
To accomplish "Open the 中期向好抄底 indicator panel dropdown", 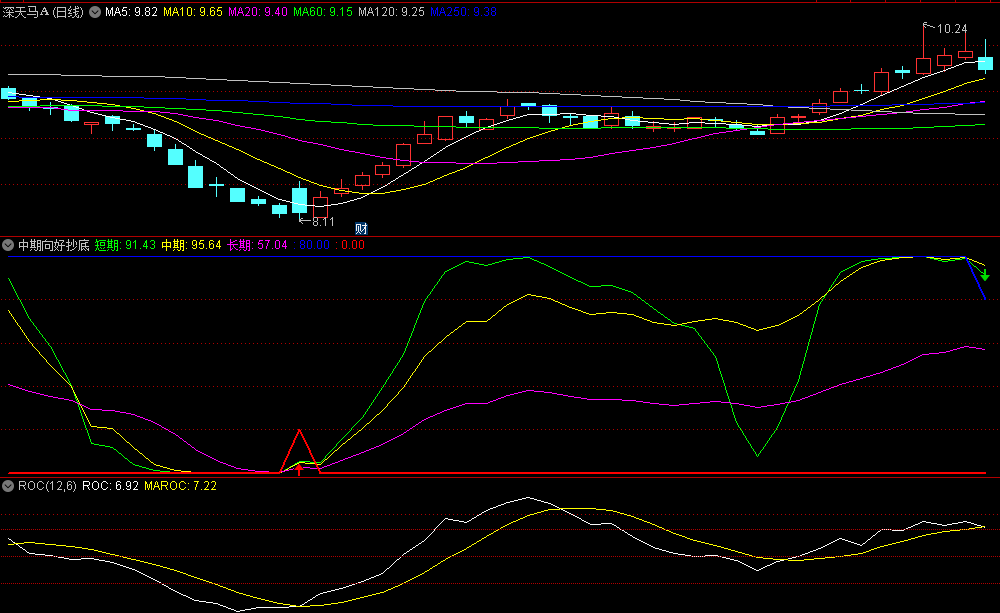I will click(x=8, y=245).
